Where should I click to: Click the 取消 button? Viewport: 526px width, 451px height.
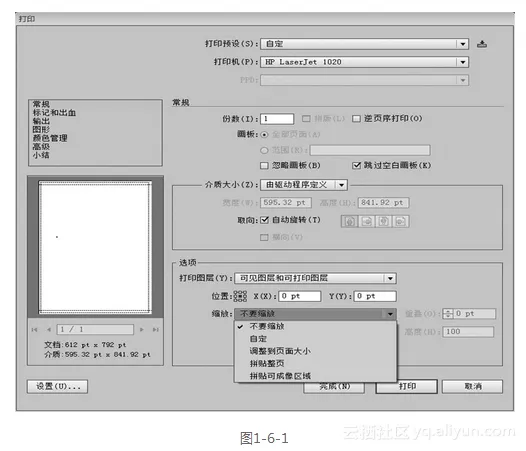[x=472, y=387]
